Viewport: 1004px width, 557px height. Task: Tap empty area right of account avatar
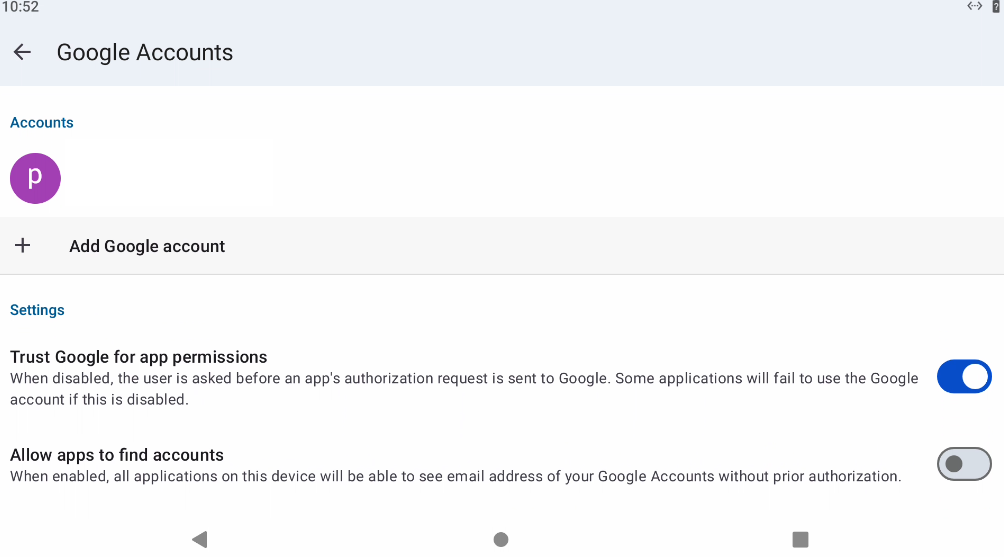500,178
